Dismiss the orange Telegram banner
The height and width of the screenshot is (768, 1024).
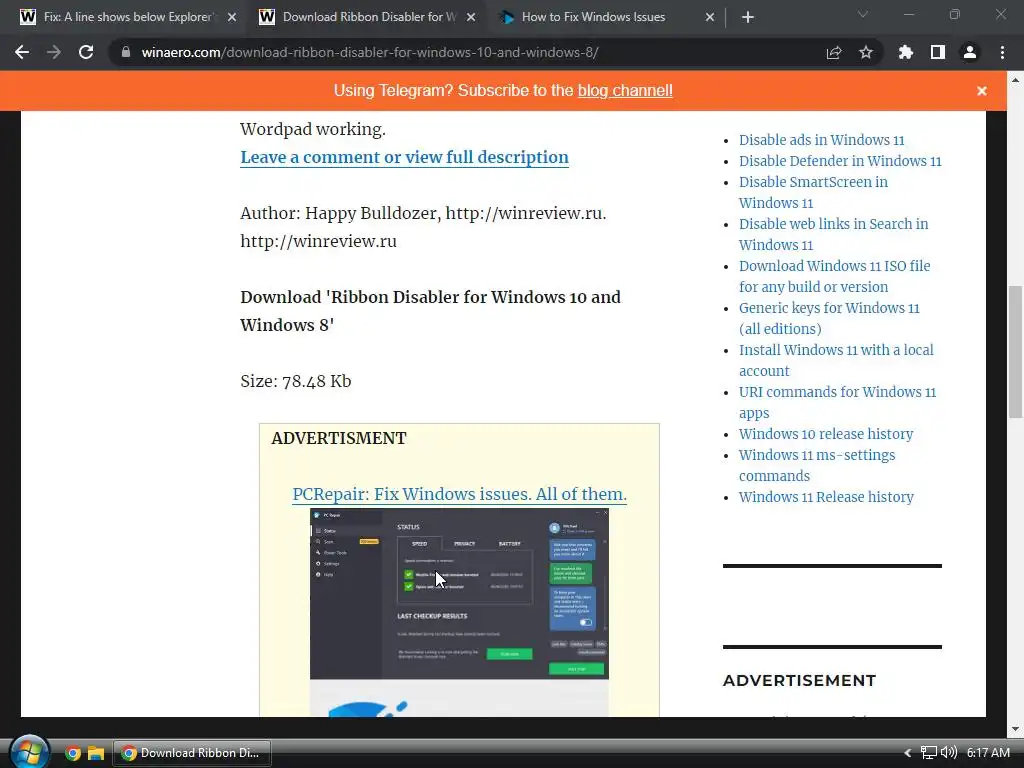(982, 91)
